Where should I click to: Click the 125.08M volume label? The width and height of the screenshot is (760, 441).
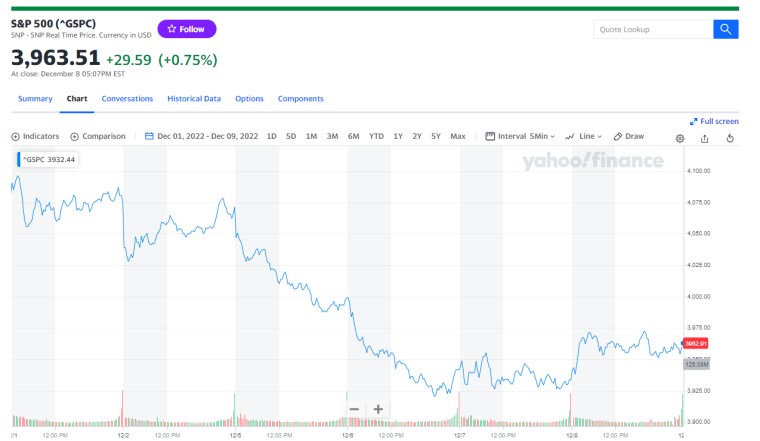[x=697, y=364]
